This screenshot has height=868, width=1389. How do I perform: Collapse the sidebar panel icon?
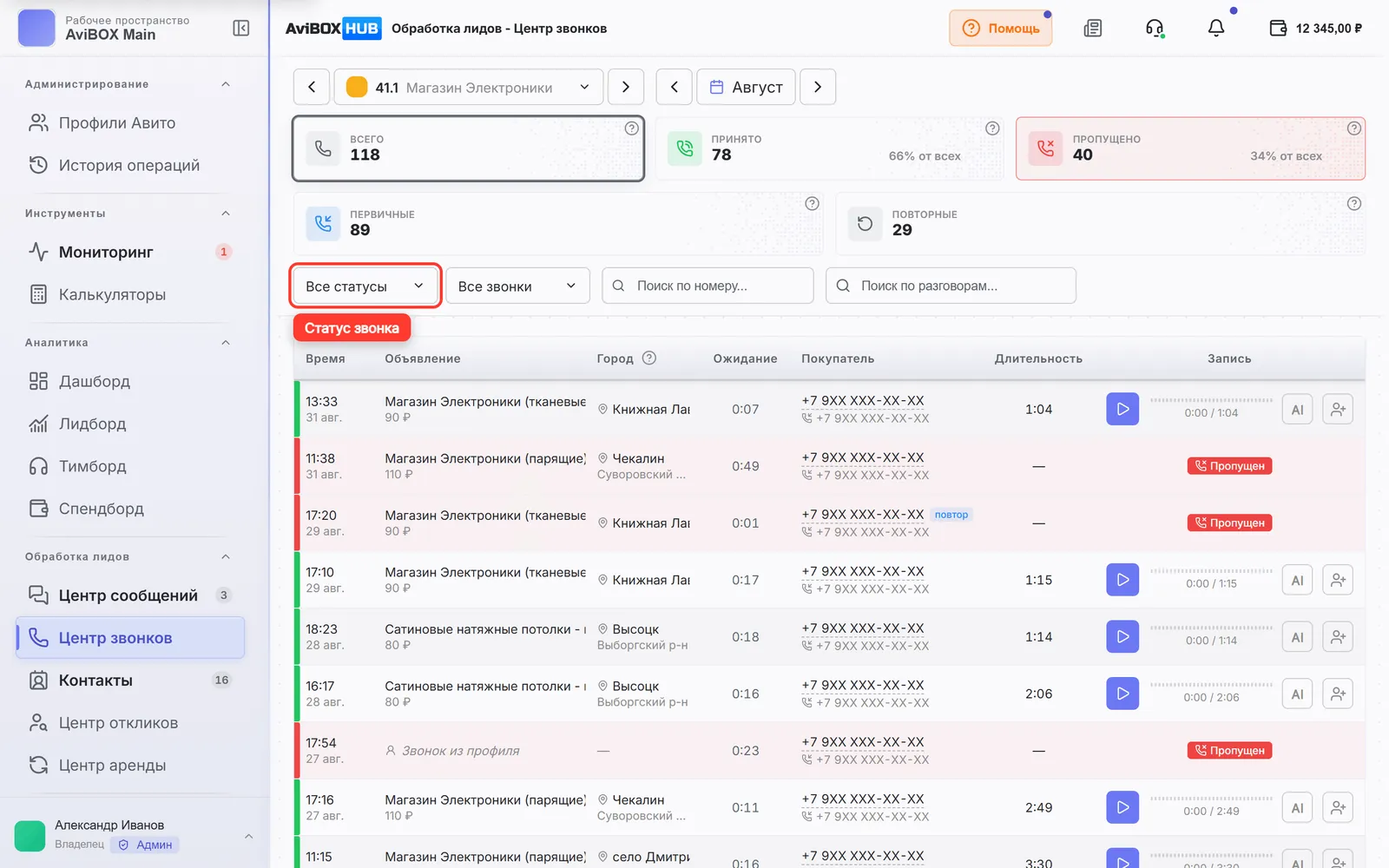[241, 29]
